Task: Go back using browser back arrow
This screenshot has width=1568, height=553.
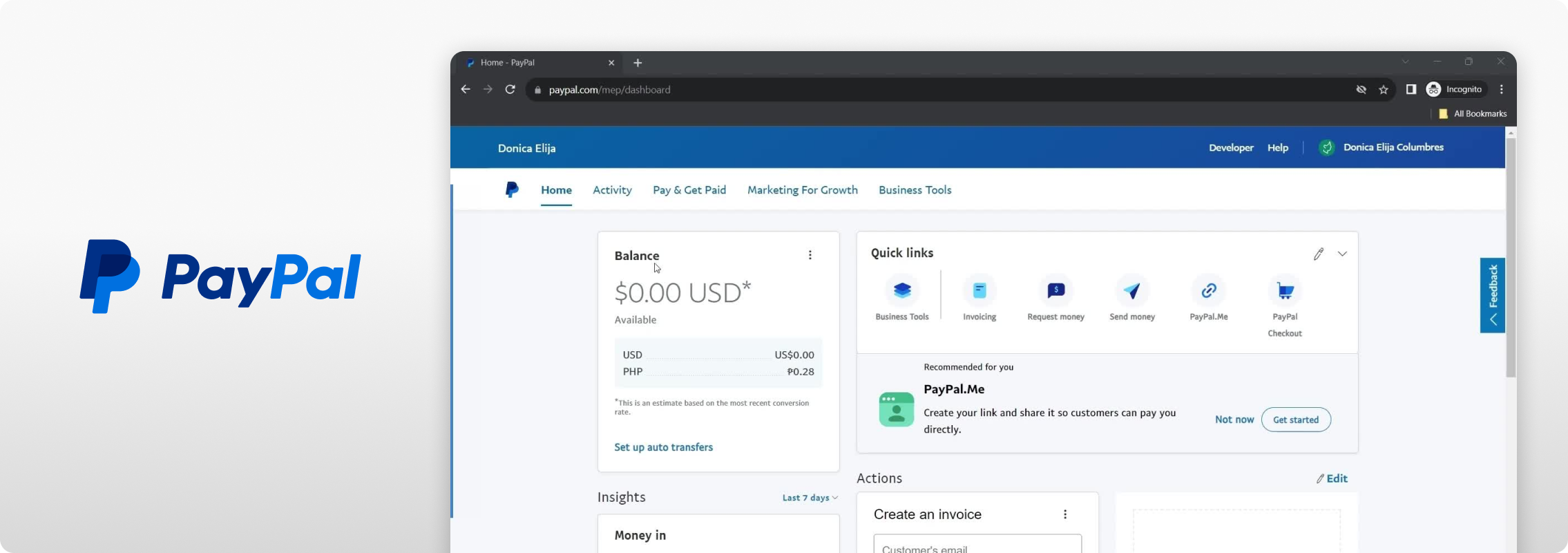Action: coord(466,89)
